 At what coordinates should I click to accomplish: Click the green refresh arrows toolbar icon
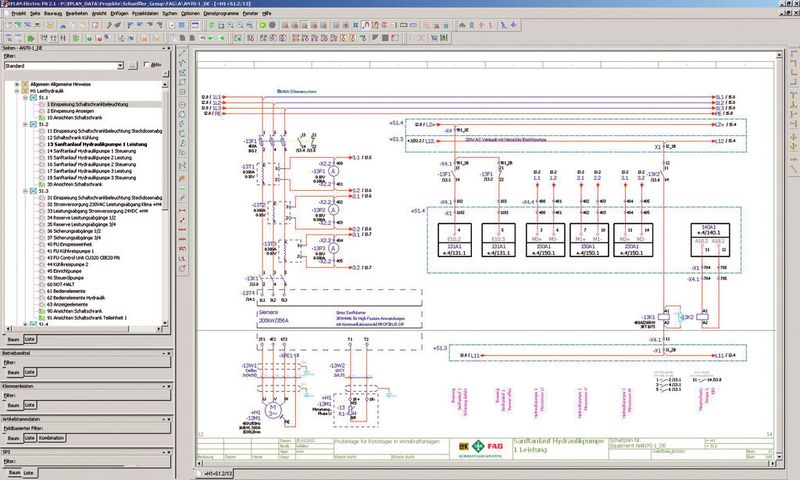point(212,24)
